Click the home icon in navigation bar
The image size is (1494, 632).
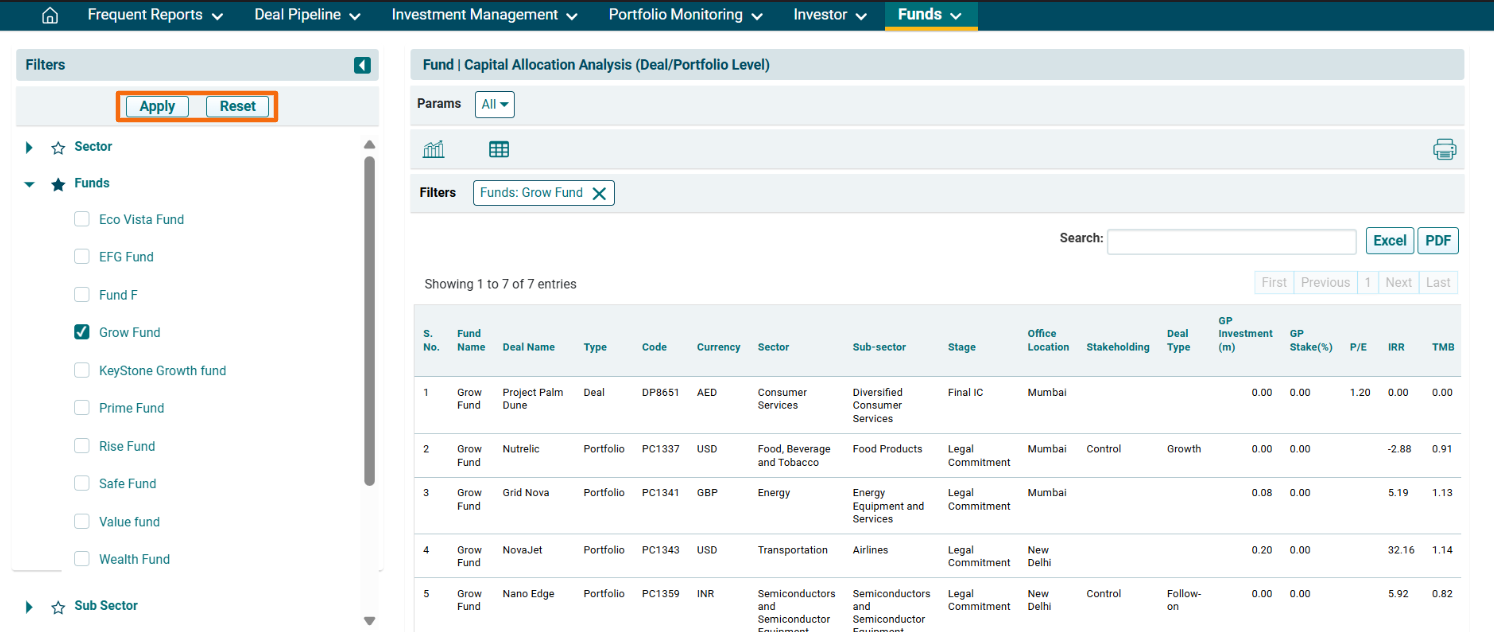[x=50, y=15]
